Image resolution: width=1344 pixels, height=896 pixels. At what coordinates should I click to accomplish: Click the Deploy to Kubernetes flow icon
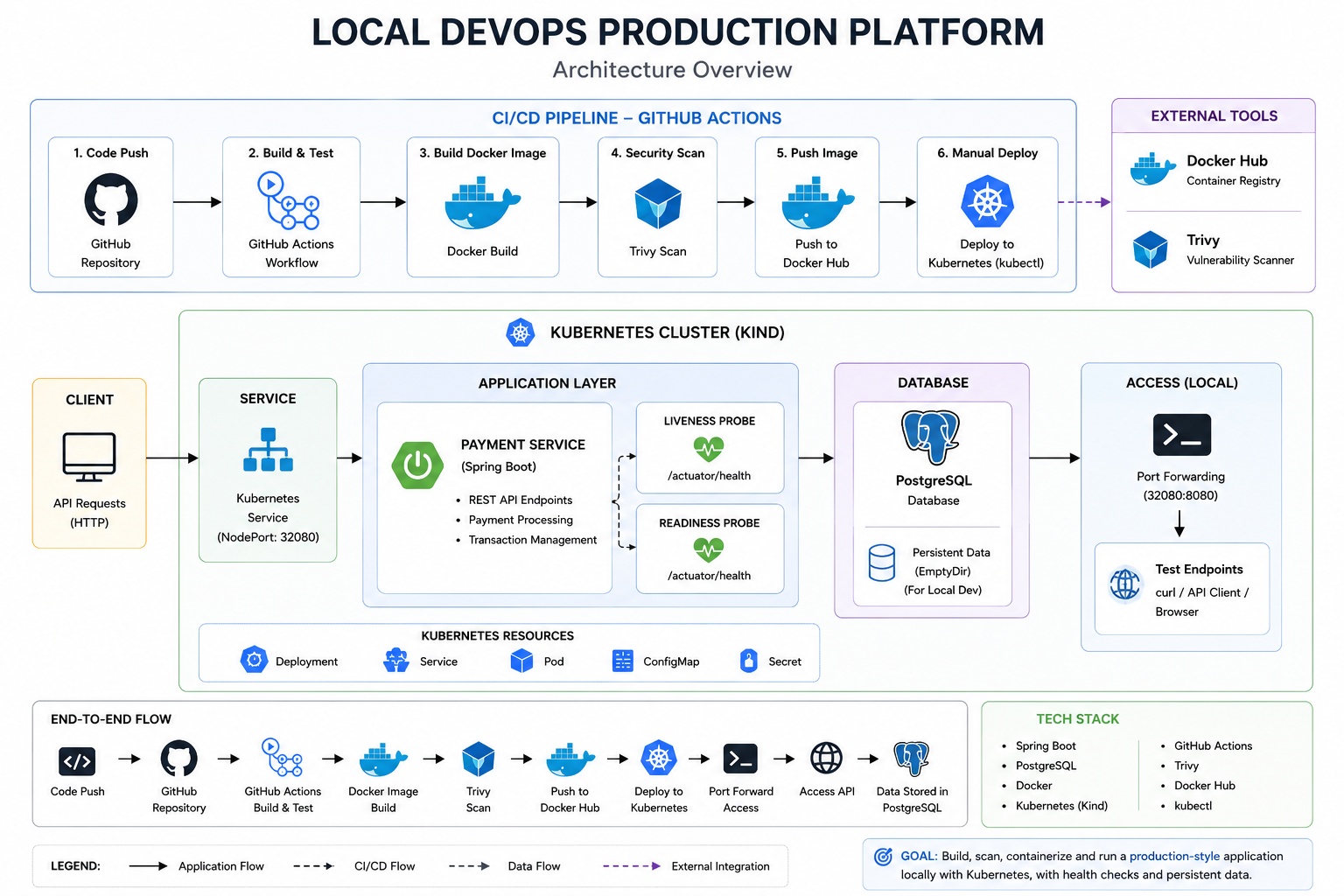click(x=659, y=759)
